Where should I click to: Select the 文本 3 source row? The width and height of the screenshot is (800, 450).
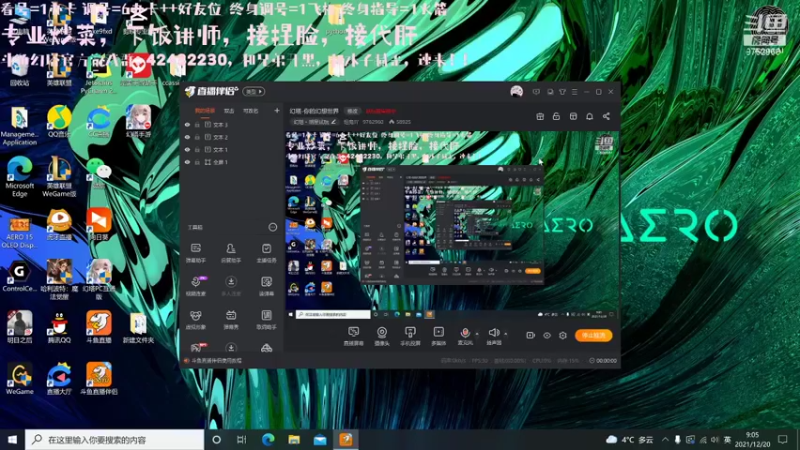coord(233,124)
